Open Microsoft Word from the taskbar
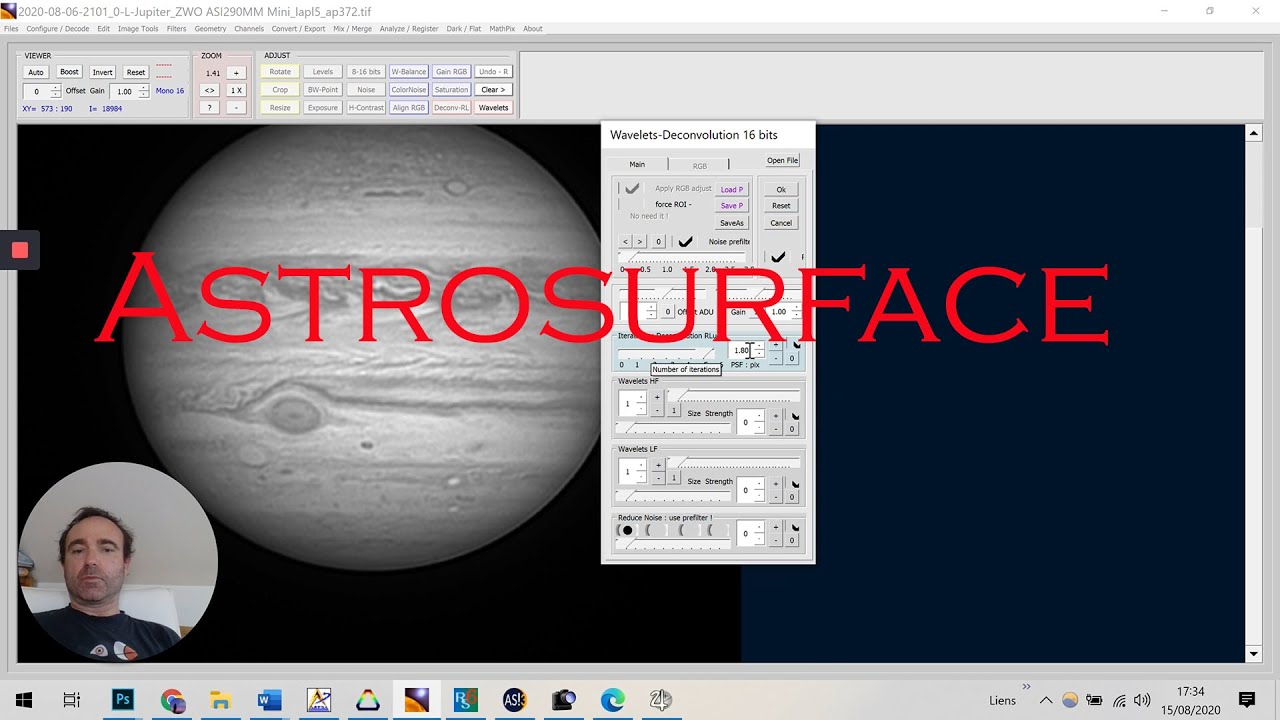This screenshot has height=720, width=1280. (270, 700)
